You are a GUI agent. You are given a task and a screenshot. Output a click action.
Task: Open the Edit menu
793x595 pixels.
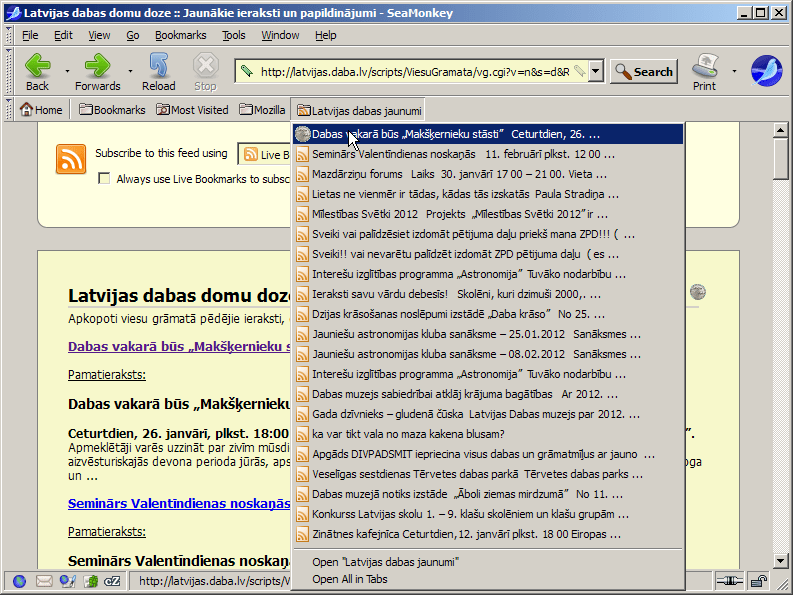pos(63,35)
